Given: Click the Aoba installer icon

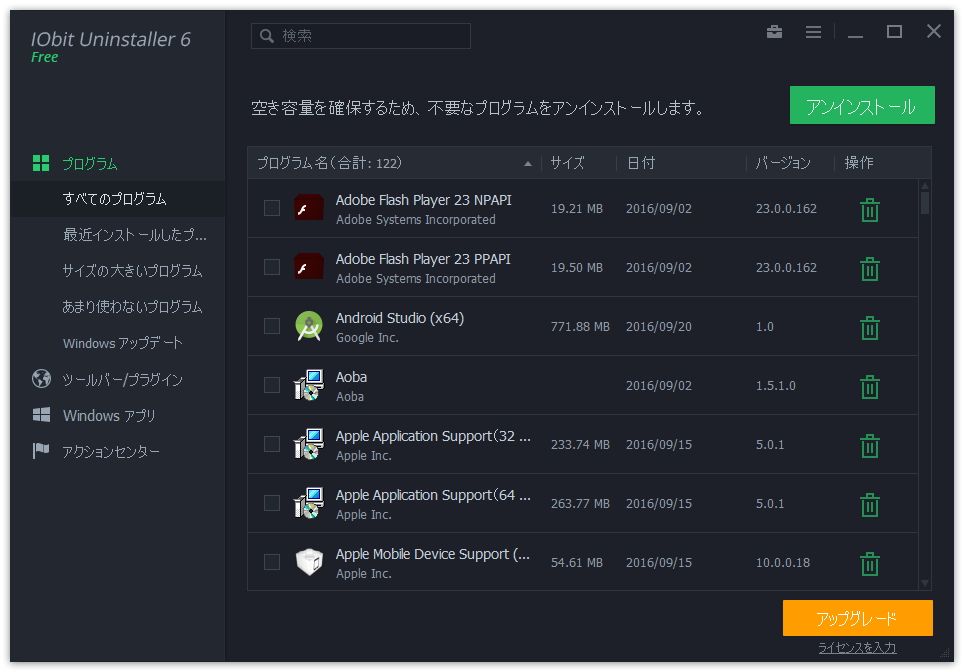Looking at the screenshot, I should (309, 385).
